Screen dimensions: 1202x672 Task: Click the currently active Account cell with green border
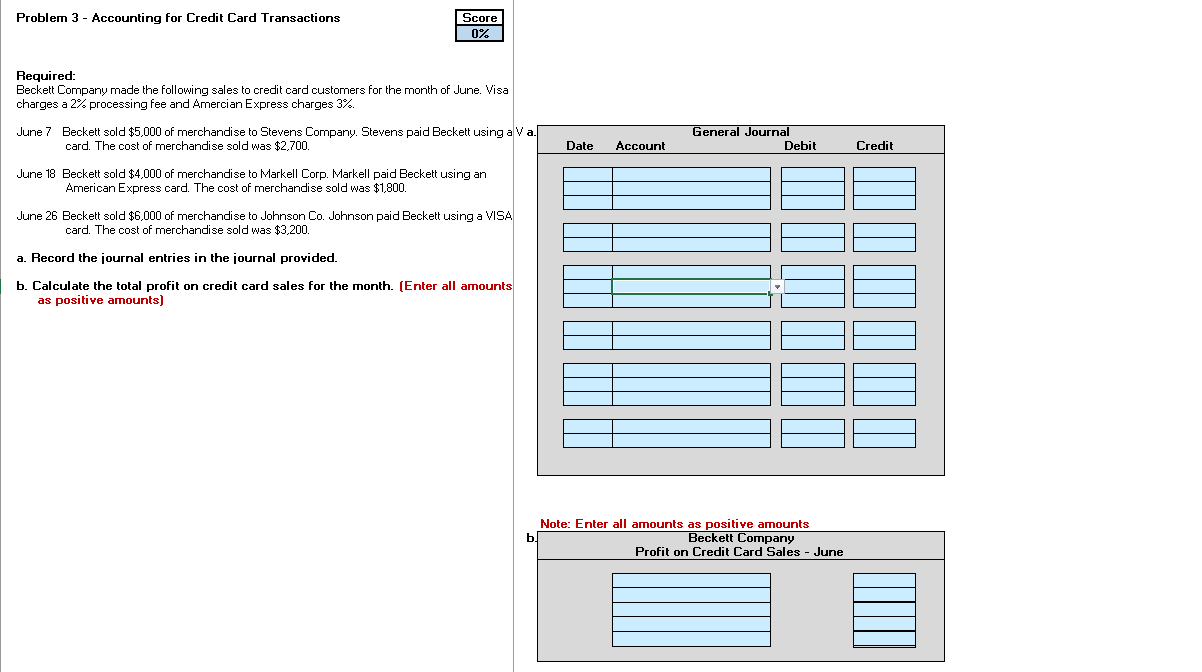point(689,288)
